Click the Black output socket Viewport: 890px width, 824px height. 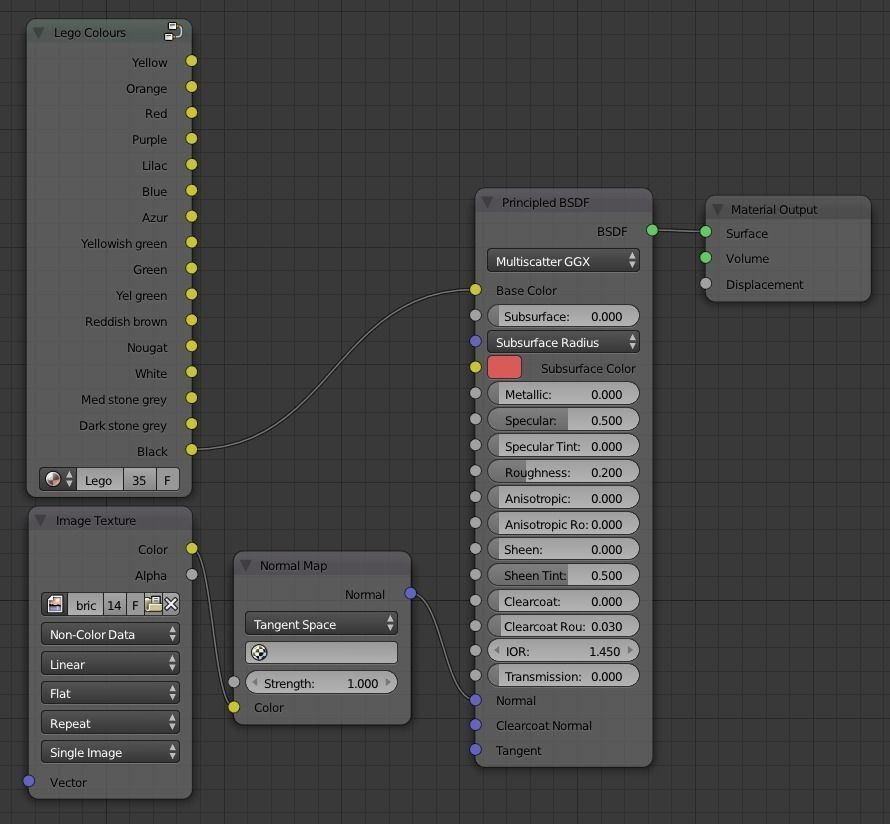191,450
